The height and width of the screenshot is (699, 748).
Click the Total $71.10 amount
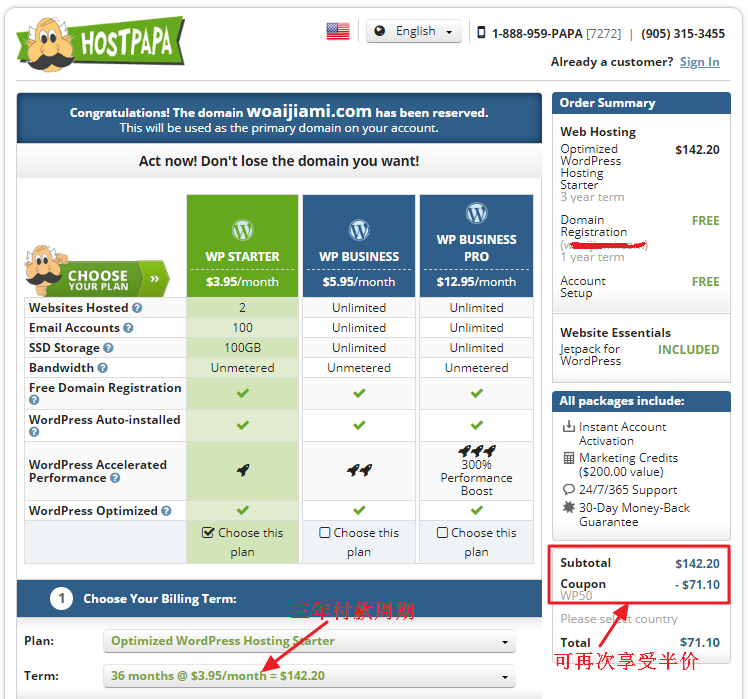click(x=699, y=643)
